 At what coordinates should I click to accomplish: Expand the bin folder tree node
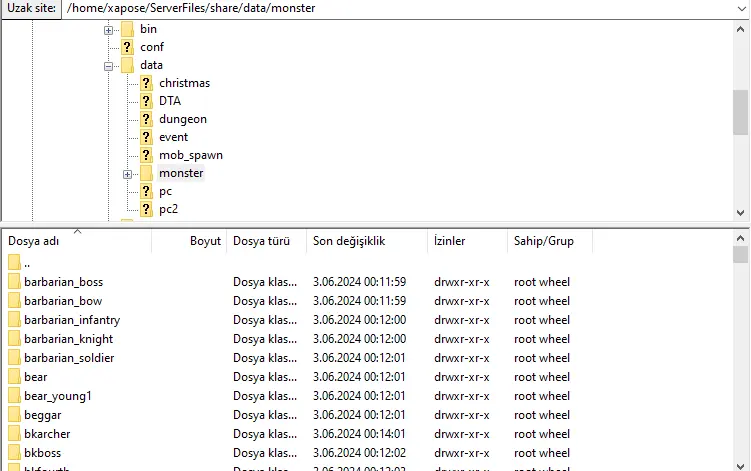click(109, 30)
